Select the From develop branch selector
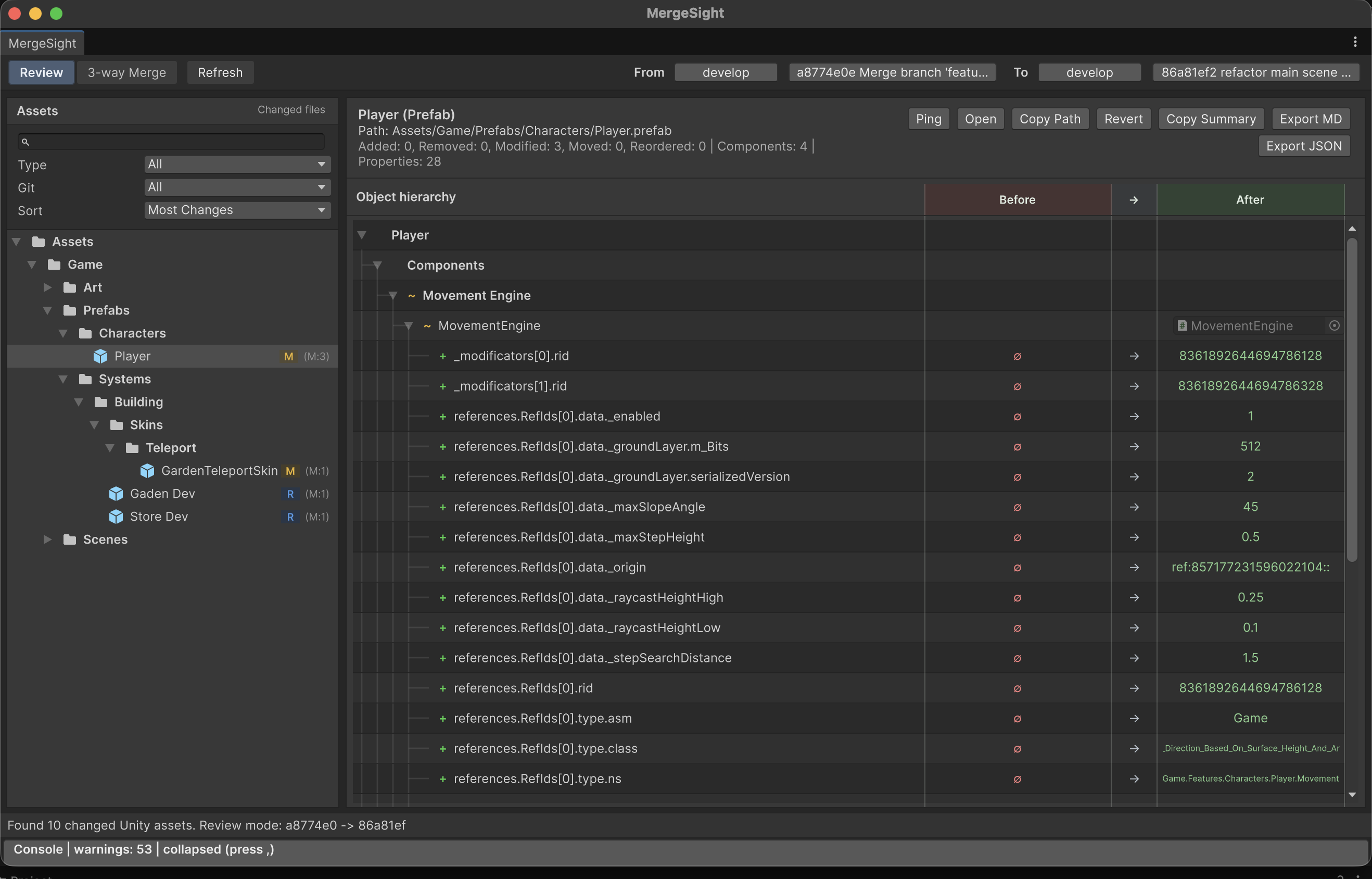Viewport: 1372px width, 879px height. (x=726, y=72)
